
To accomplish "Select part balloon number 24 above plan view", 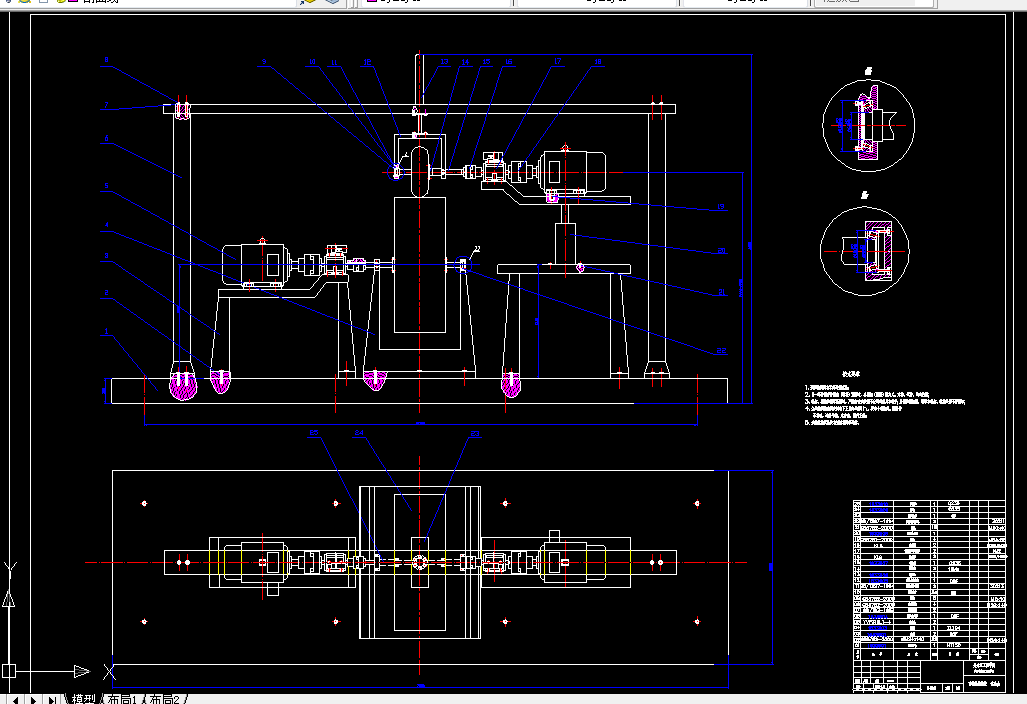I will (359, 433).
